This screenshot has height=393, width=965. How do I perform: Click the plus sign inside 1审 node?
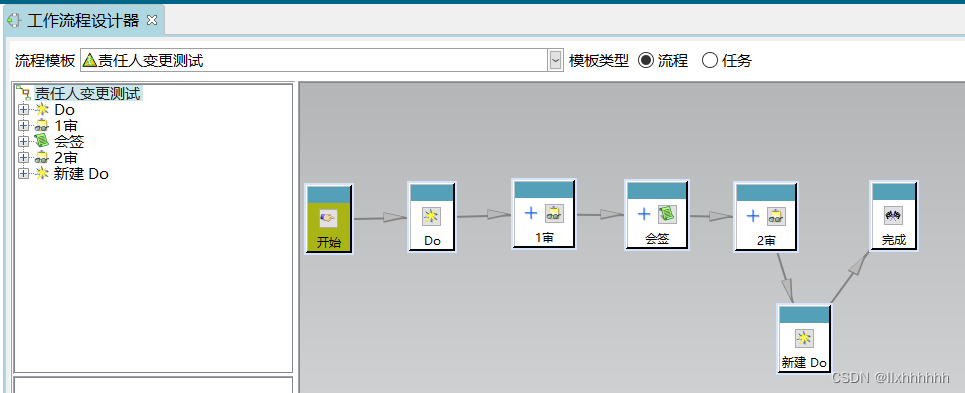(x=531, y=213)
